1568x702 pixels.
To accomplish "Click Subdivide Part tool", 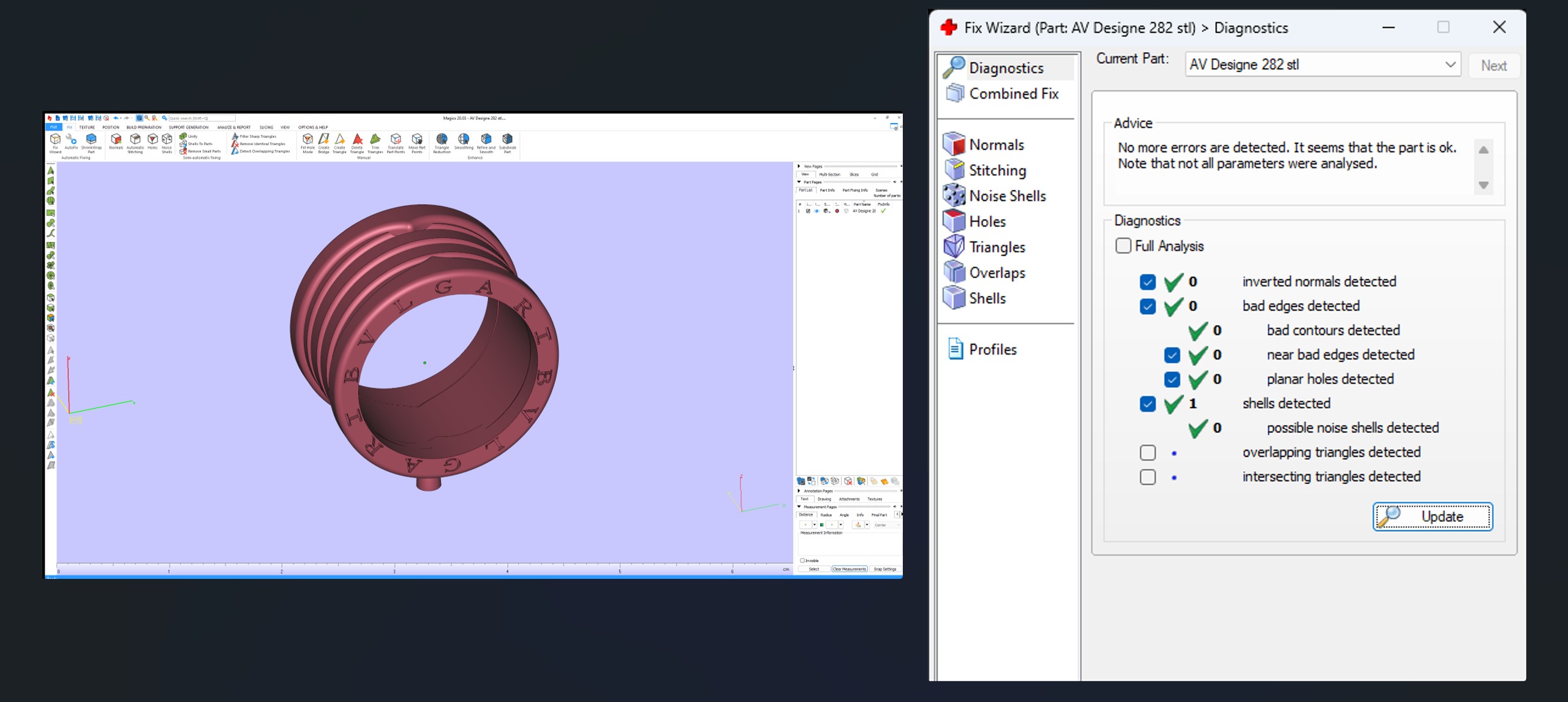I will click(507, 143).
